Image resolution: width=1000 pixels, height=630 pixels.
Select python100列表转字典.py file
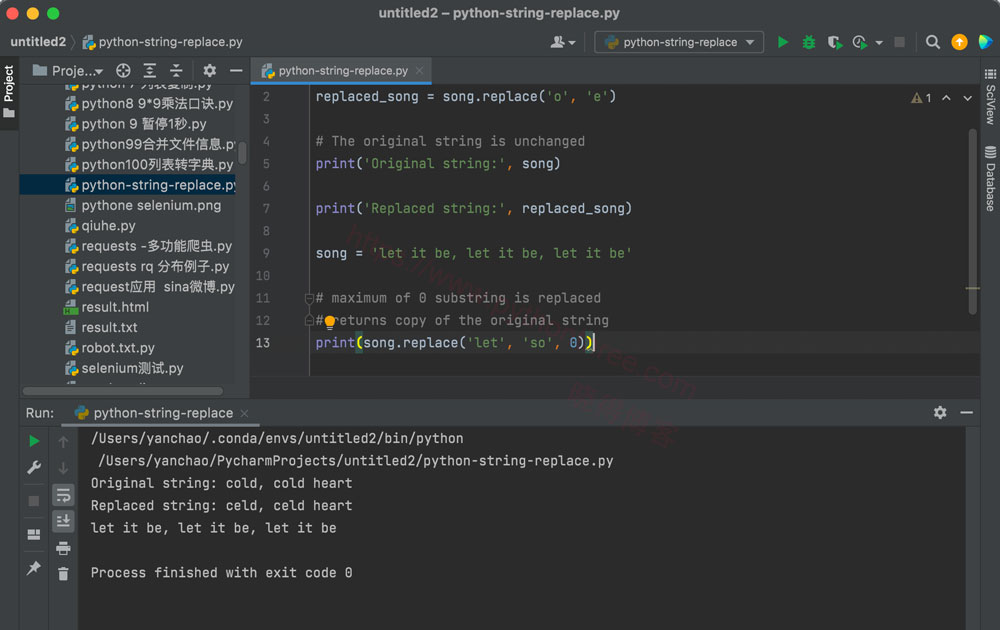point(149,165)
